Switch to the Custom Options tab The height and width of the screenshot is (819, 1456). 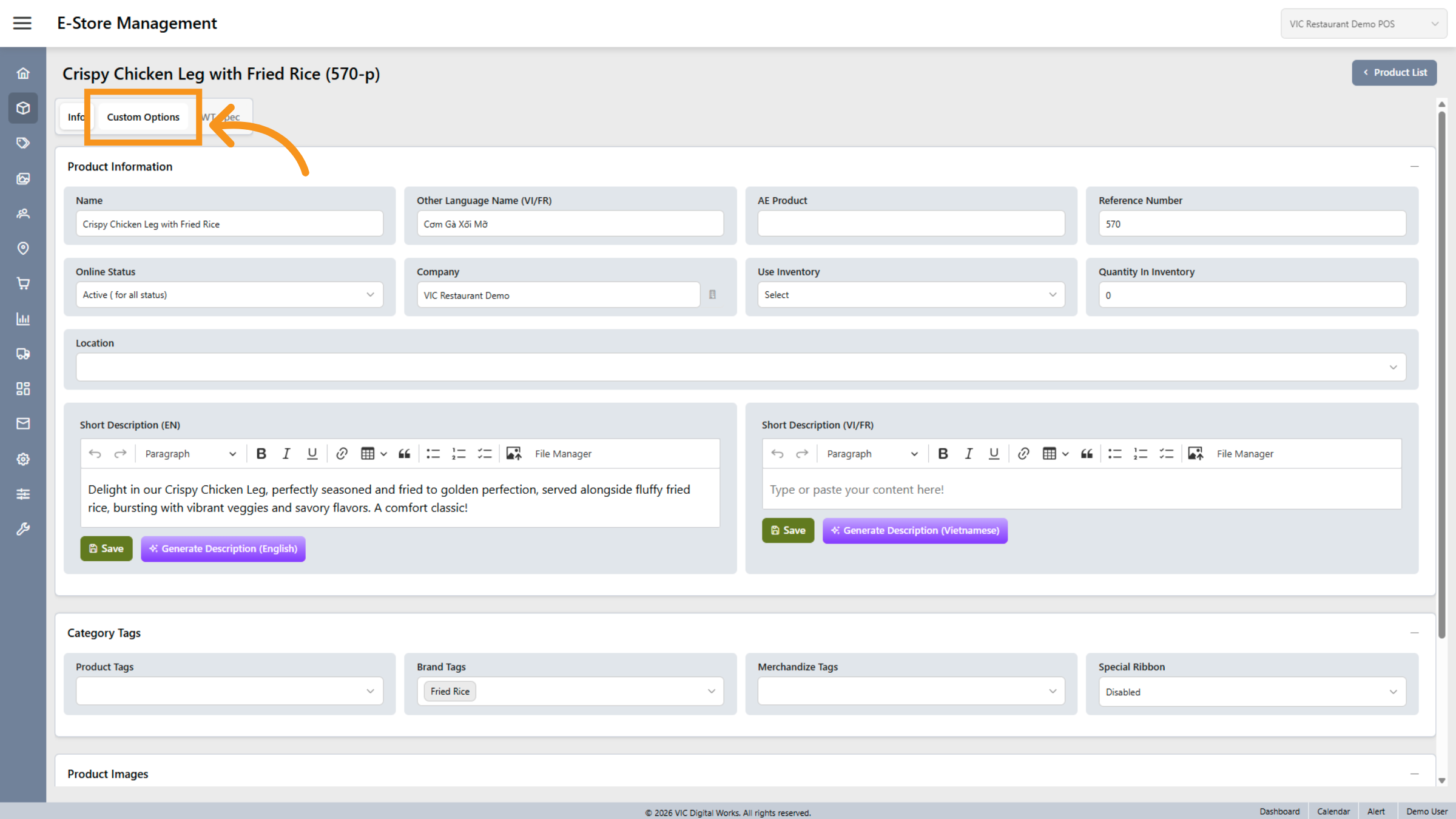pyautogui.click(x=143, y=117)
